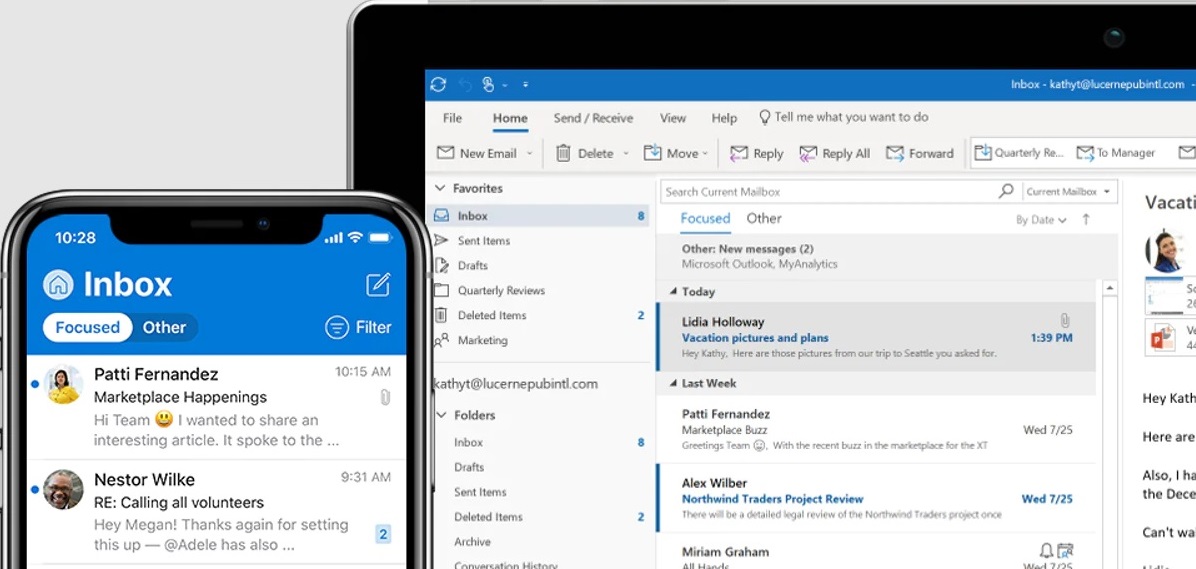Click the reminder bell on Miriam Graham's email
Image resolution: width=1196 pixels, height=569 pixels.
1046,550
